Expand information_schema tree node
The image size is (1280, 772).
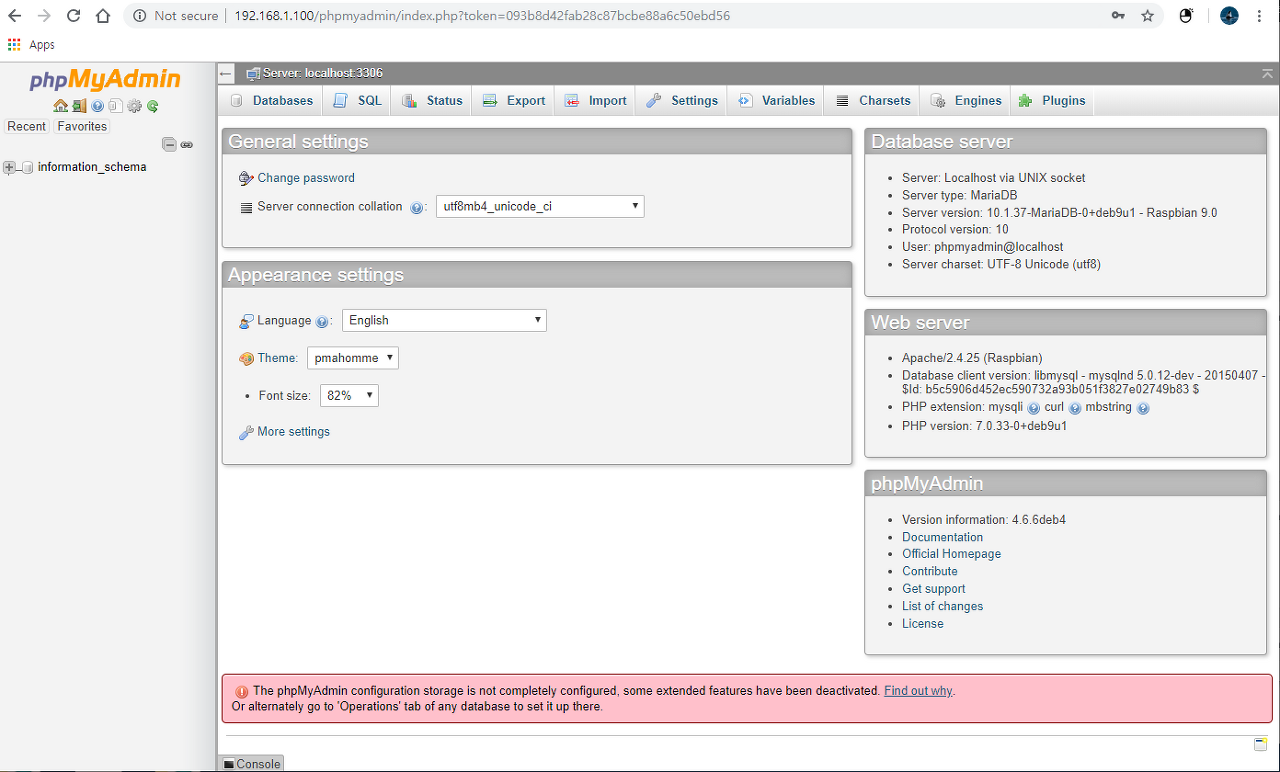[10, 168]
